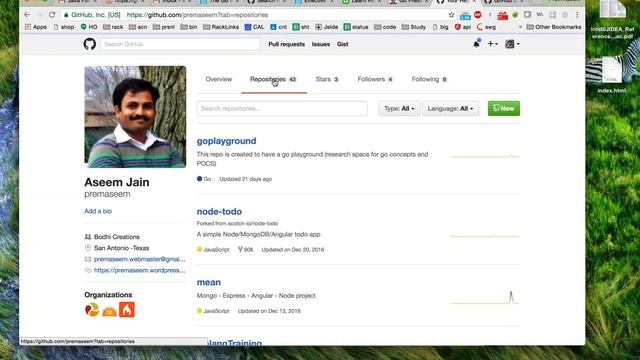Screen dimensions: 640x360
Task: Click the green New repository button
Action: [504, 109]
